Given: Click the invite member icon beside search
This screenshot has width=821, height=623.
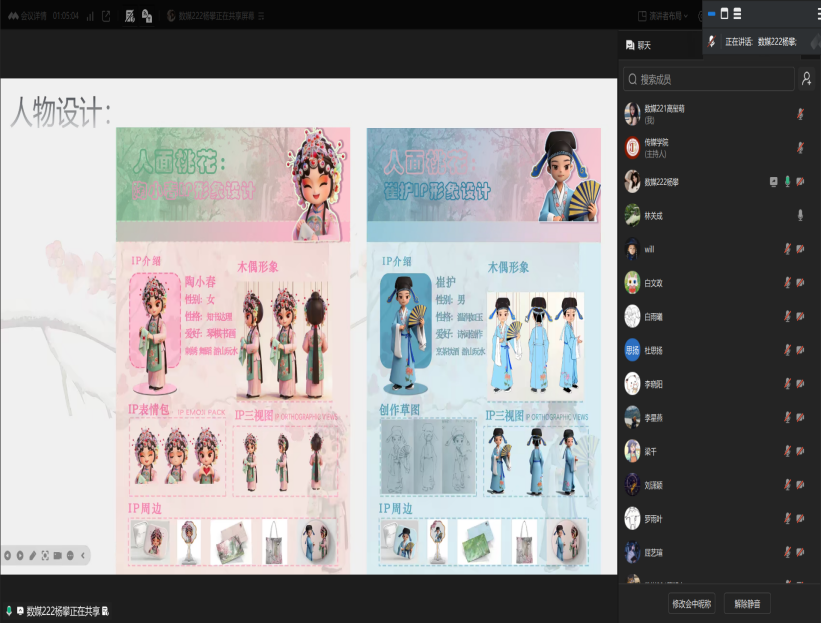Looking at the screenshot, I should [806, 79].
